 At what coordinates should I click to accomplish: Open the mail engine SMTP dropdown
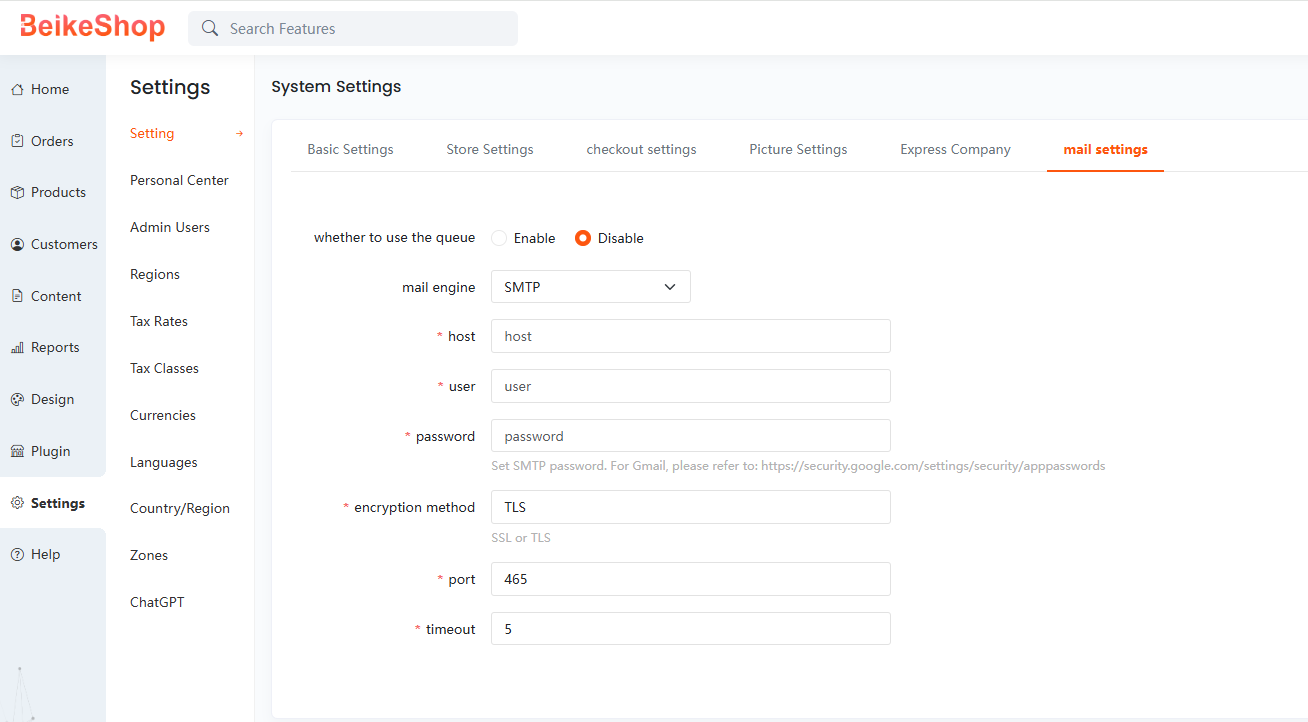[x=591, y=287]
